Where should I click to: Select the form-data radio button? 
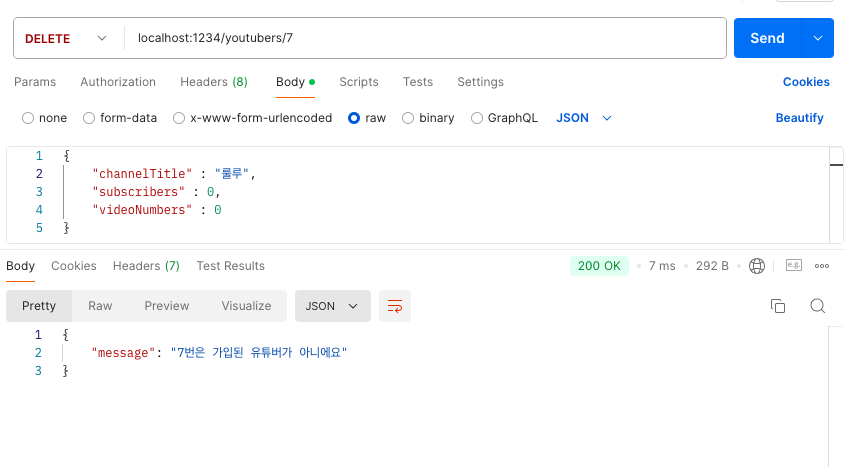click(x=89, y=118)
